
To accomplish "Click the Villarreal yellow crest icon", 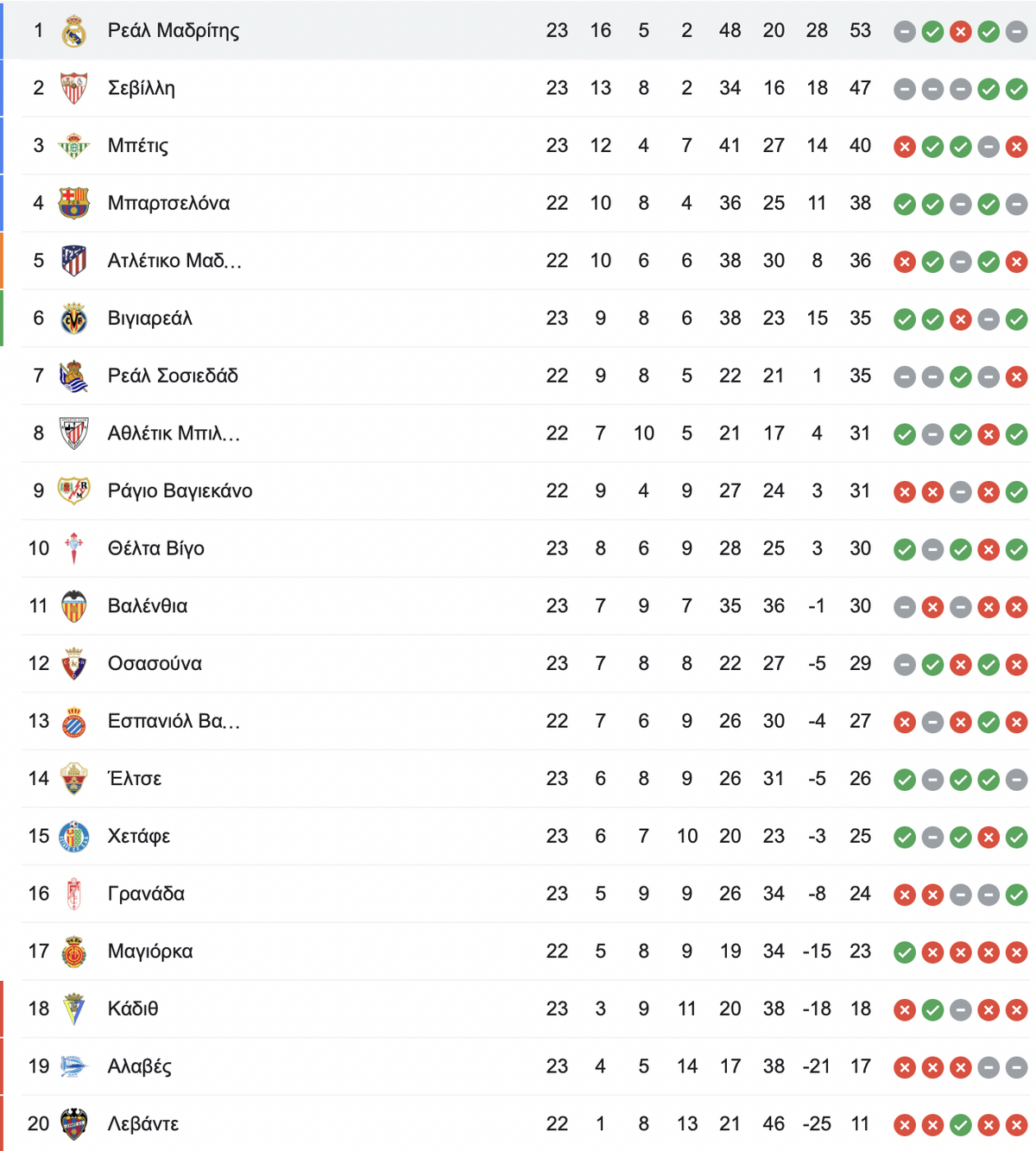I will pos(74,319).
